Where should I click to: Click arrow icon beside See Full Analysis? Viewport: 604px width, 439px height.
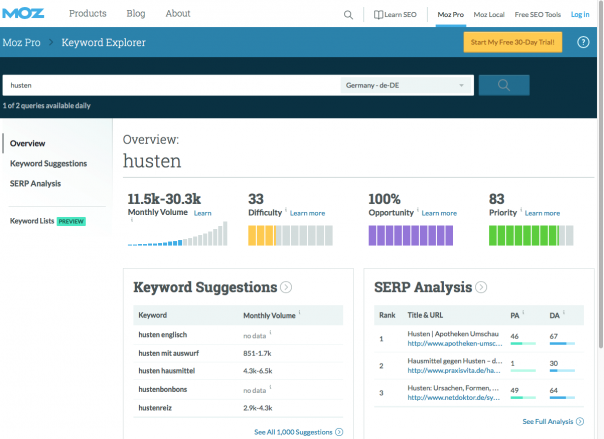pos(580,422)
